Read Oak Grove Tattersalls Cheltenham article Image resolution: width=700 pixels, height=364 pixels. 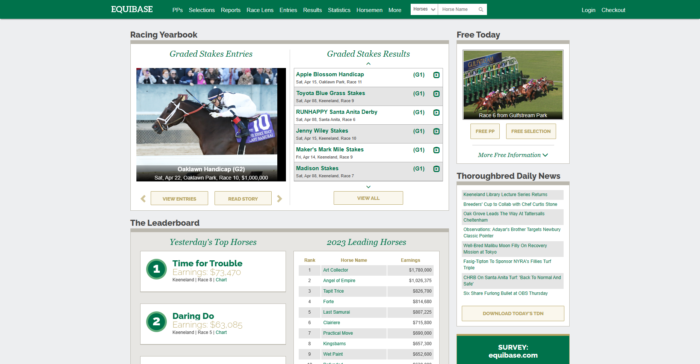click(x=504, y=217)
